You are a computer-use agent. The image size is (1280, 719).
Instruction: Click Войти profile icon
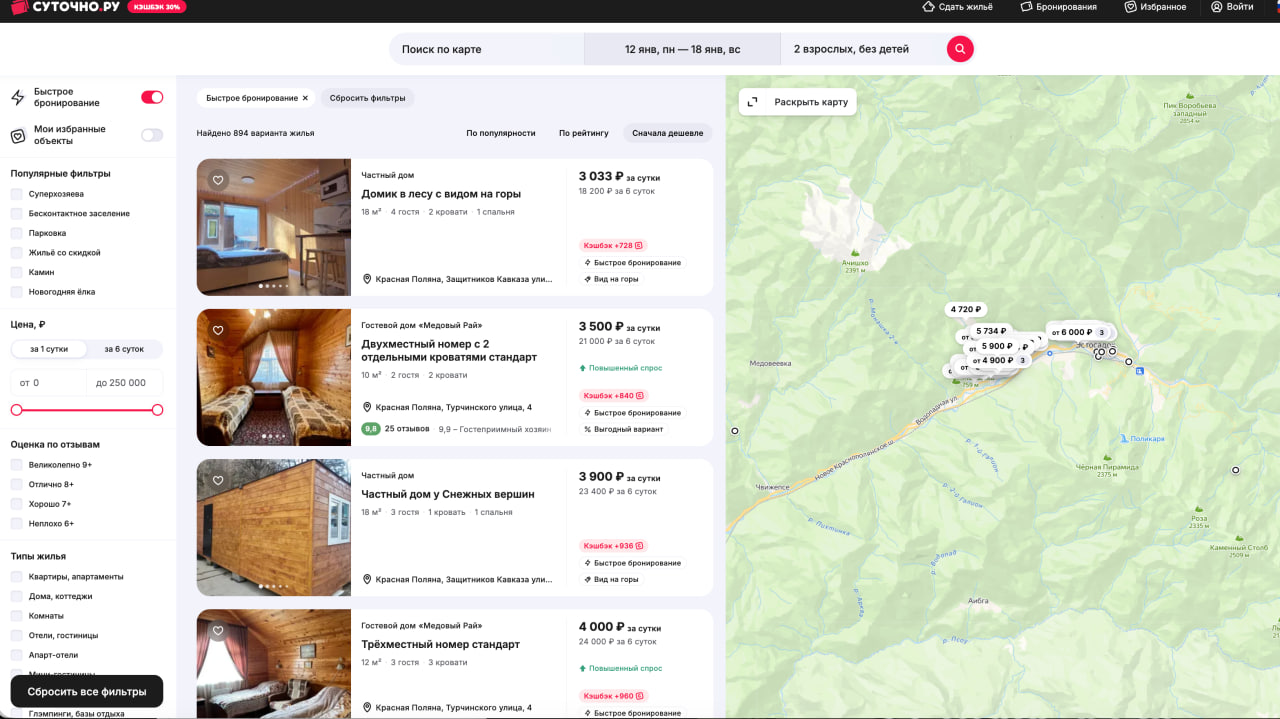1217,7
